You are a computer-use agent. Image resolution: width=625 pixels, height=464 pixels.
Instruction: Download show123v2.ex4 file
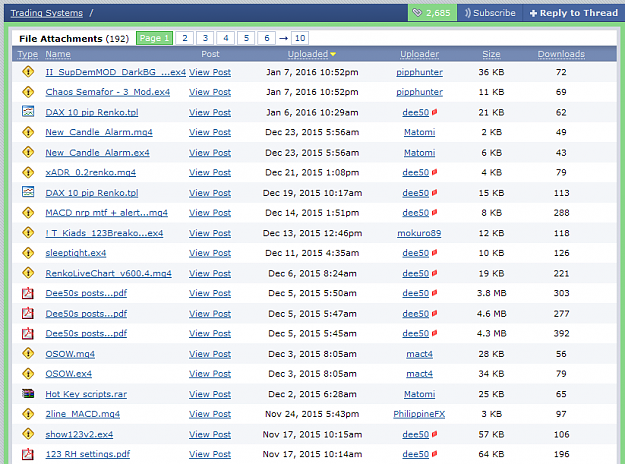pyautogui.click(x=79, y=434)
